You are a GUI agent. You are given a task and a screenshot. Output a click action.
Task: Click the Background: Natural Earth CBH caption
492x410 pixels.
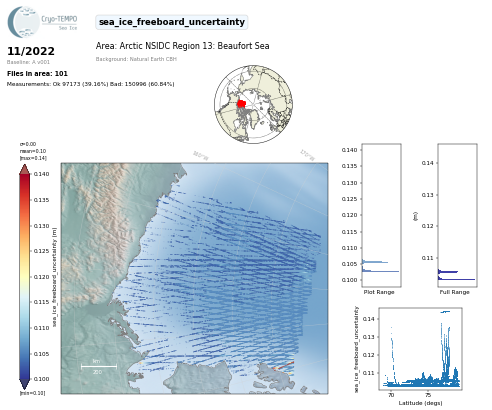click(x=136, y=59)
